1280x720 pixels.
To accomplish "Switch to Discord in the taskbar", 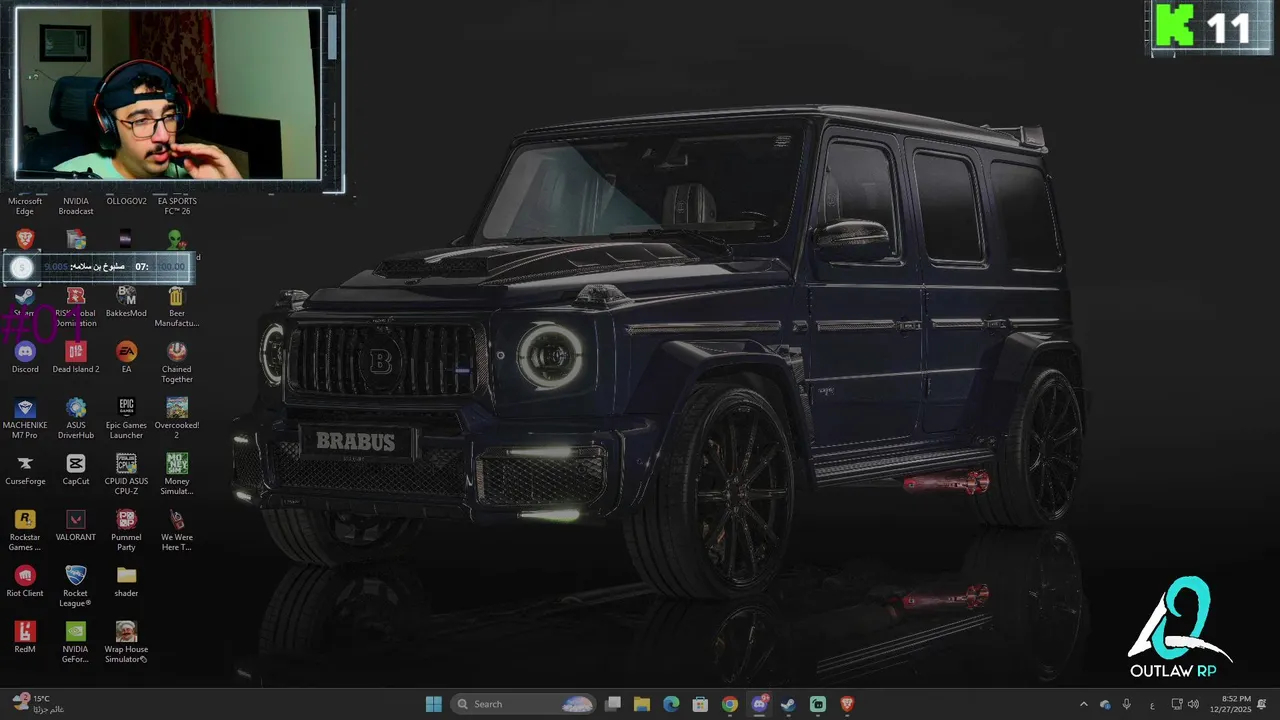I will pyautogui.click(x=759, y=704).
